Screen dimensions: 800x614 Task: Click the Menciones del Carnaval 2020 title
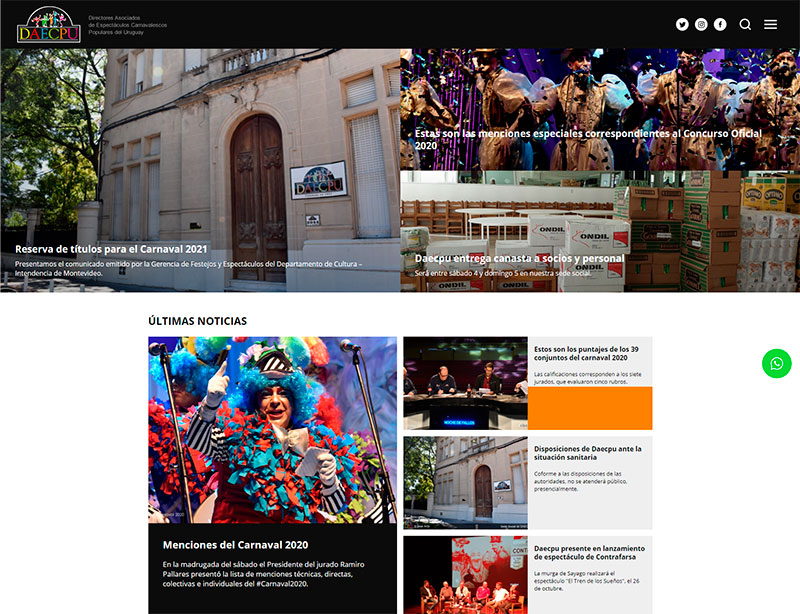[x=235, y=545]
